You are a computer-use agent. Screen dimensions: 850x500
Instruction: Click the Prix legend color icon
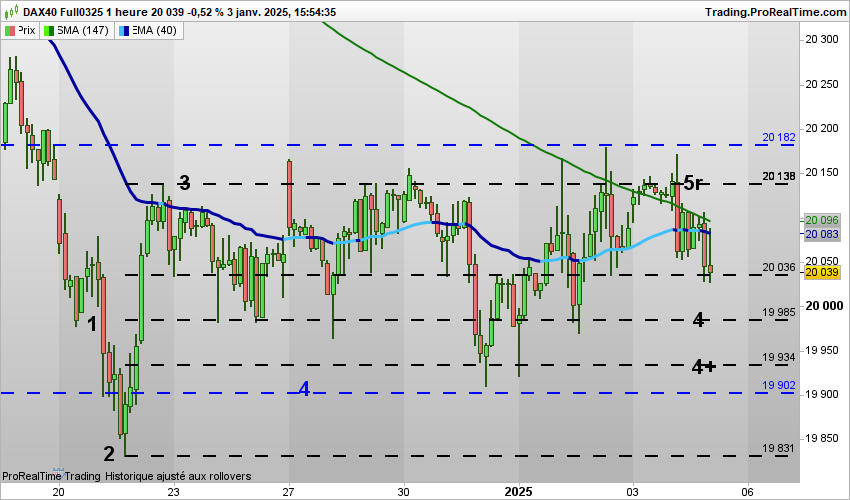tap(10, 31)
